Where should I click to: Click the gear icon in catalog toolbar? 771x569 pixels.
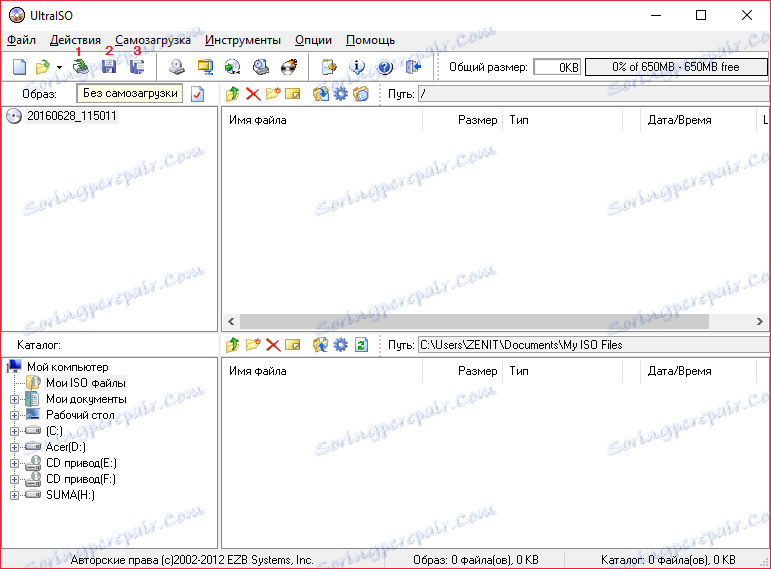[x=340, y=345]
